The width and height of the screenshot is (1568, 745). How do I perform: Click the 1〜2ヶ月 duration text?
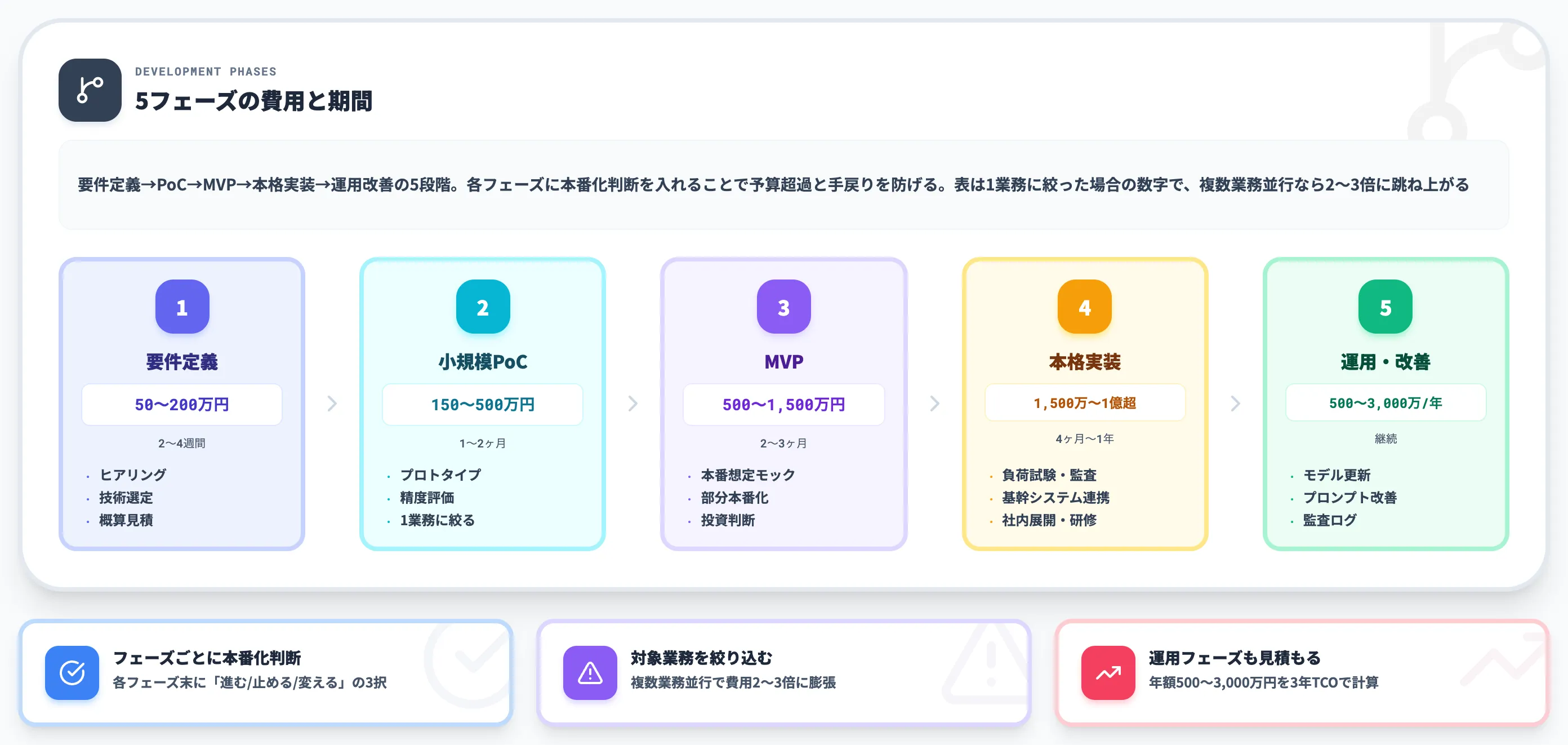483,444
